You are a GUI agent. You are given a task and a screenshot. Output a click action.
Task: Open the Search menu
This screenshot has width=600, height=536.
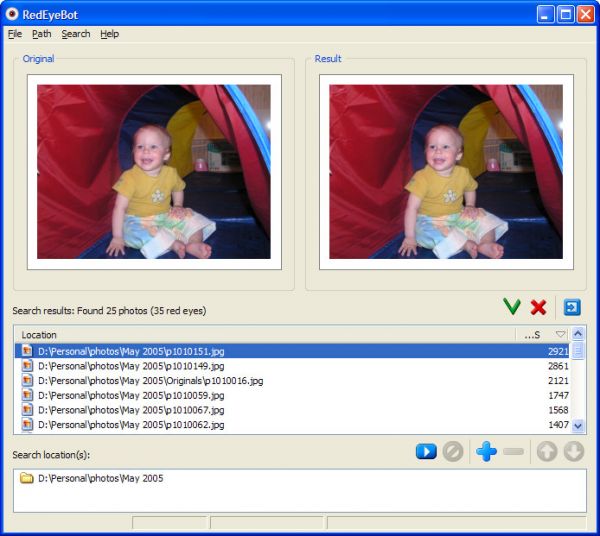point(75,34)
